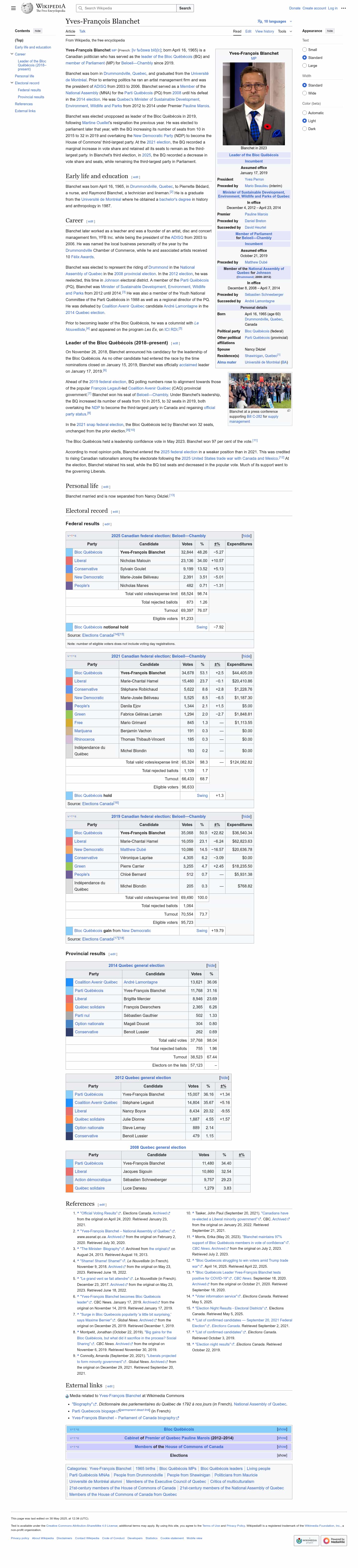Edit the Personal life section
Viewport: 358px width, 1568px height.
106,487
